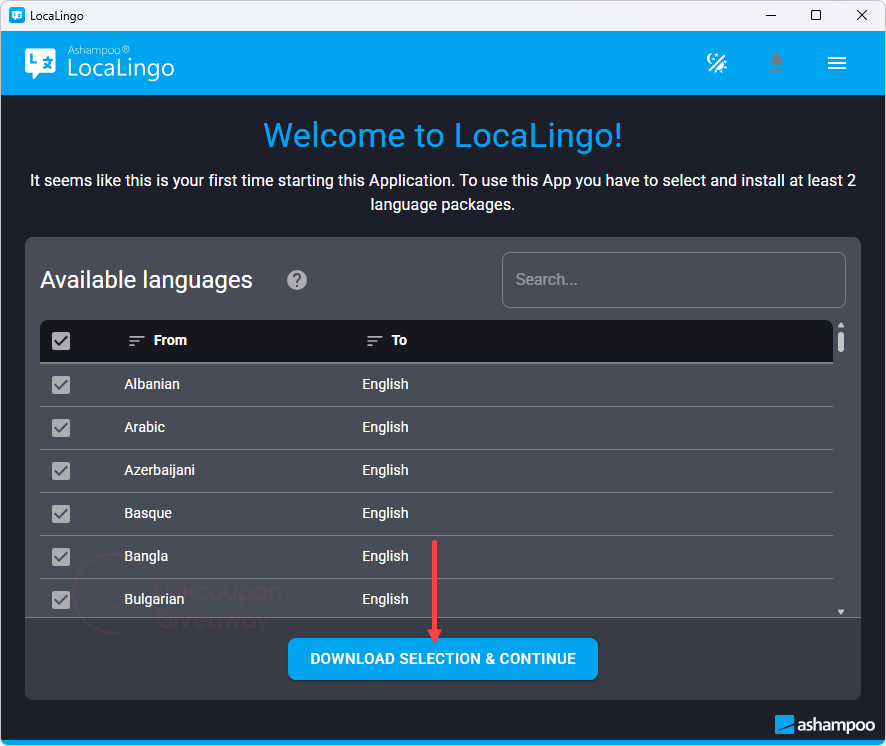
Task: Click the LocaLingo title bar app icon
Action: pos(17,15)
